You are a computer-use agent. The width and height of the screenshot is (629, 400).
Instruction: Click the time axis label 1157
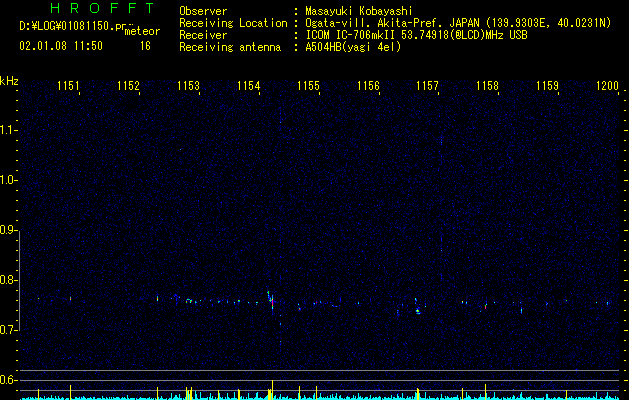pos(427,86)
